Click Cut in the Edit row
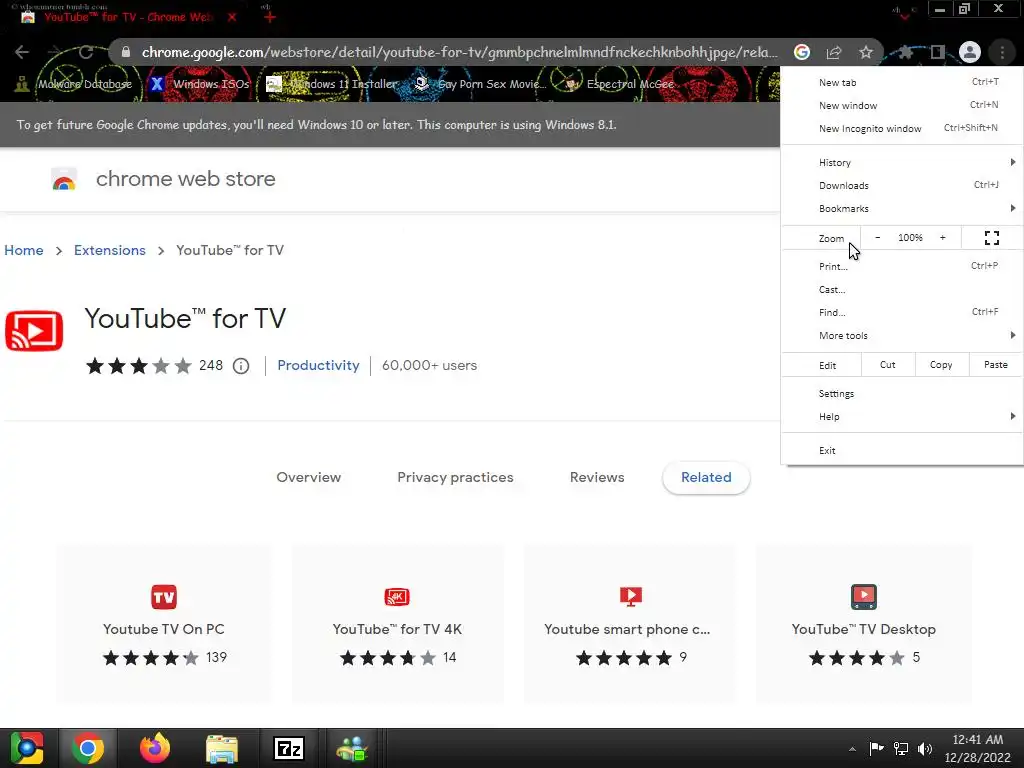 888,365
